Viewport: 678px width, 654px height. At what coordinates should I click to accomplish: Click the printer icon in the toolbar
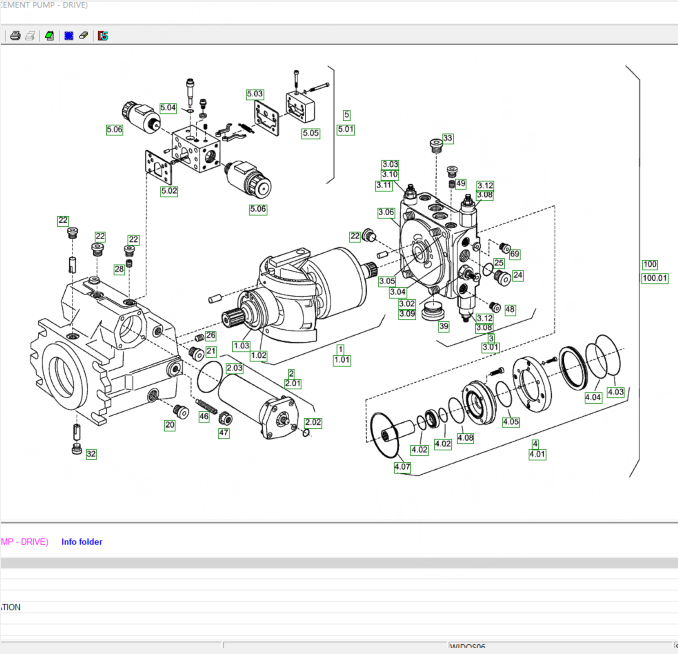[15, 35]
